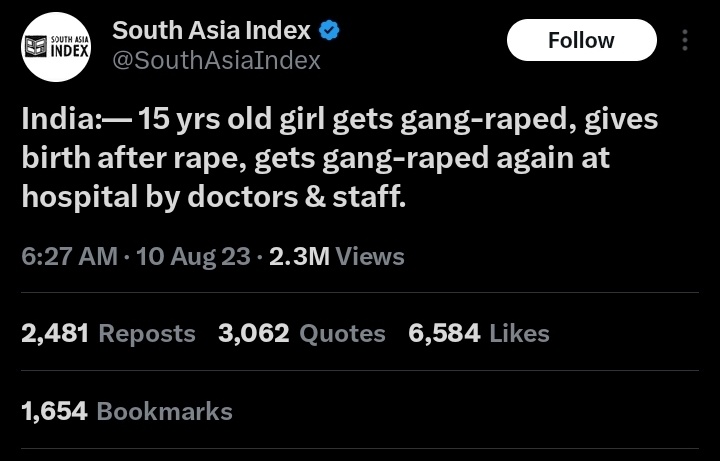Click the 6:27 AM timestamp
720x461 pixels.
point(69,257)
